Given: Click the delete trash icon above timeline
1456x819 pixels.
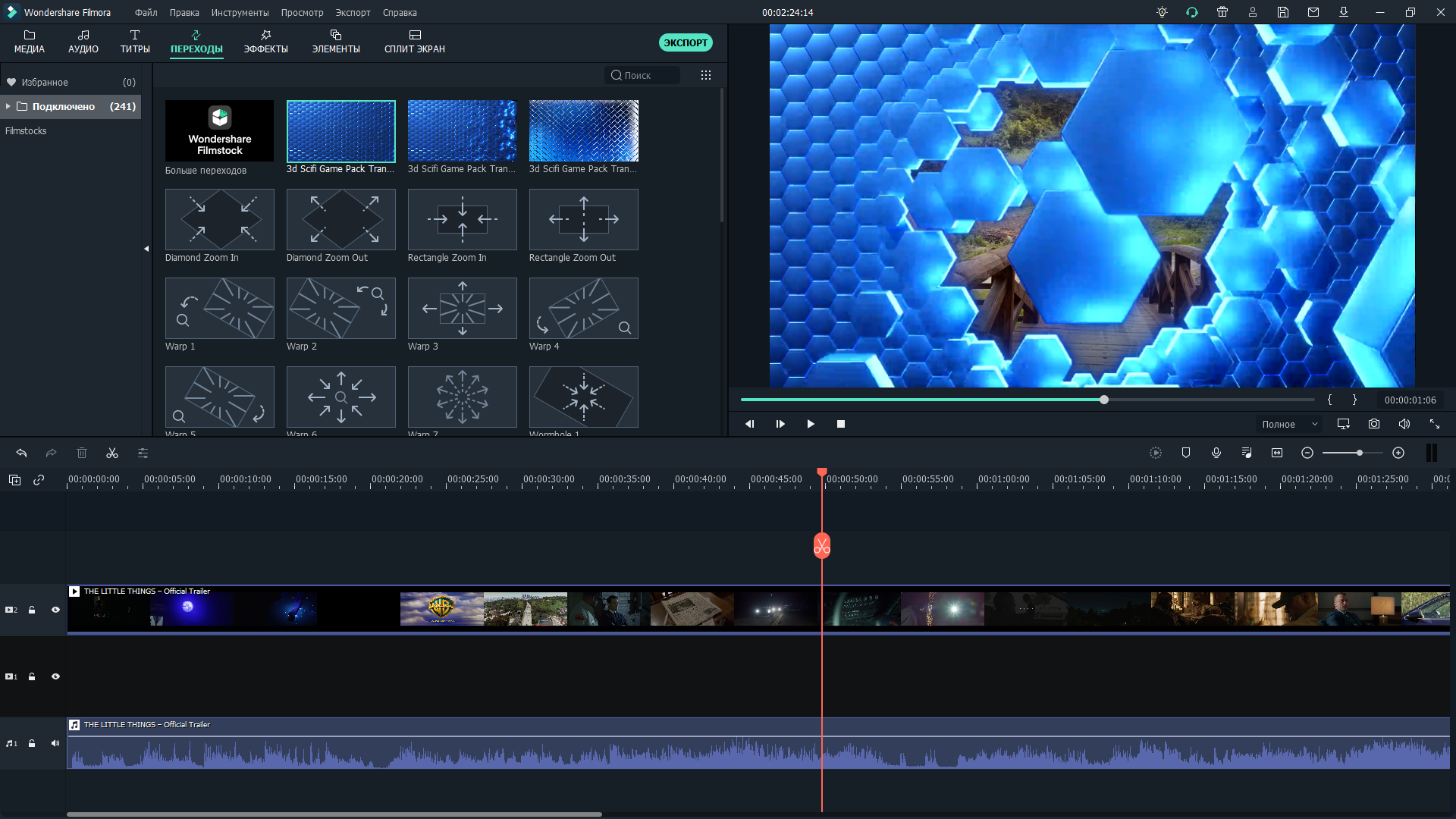Looking at the screenshot, I should [x=82, y=453].
